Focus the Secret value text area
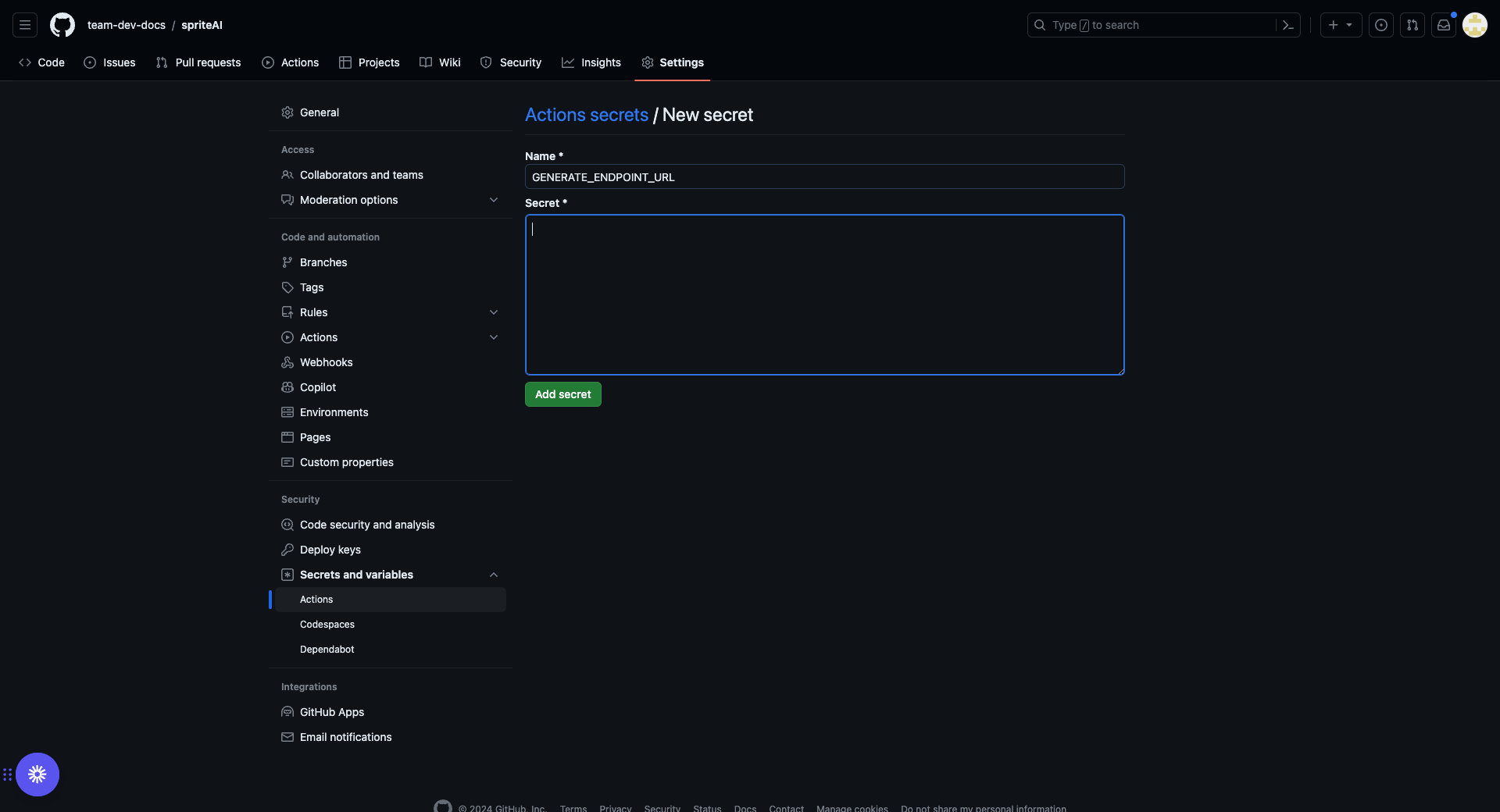 point(824,295)
